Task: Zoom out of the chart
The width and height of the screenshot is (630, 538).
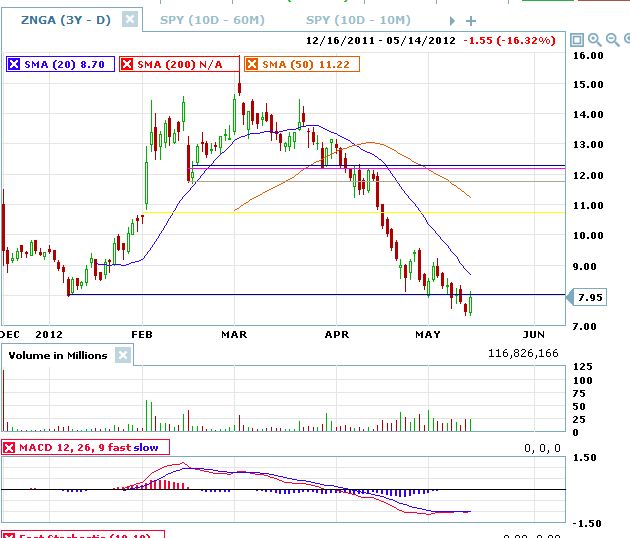Action: (612, 40)
